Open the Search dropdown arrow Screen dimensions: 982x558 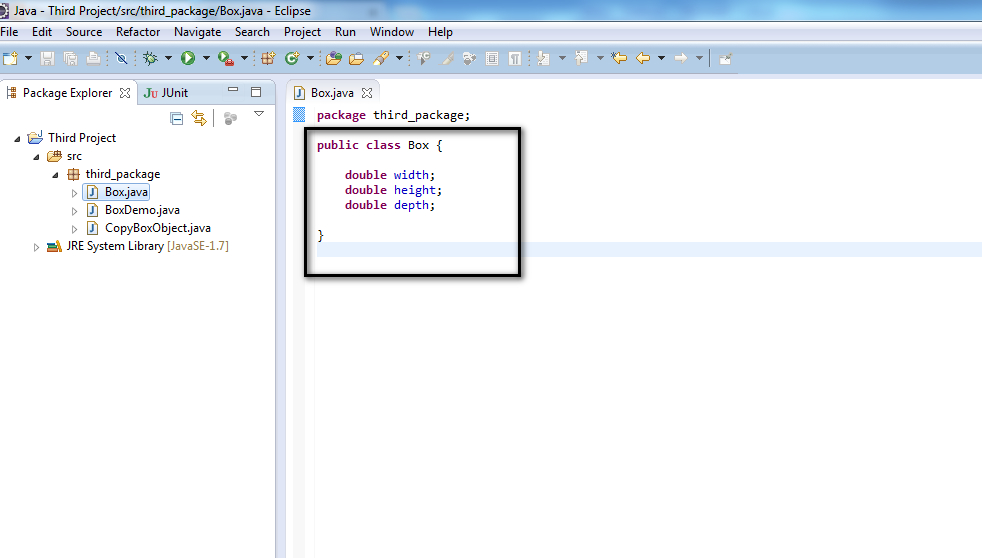pyautogui.click(x=399, y=58)
